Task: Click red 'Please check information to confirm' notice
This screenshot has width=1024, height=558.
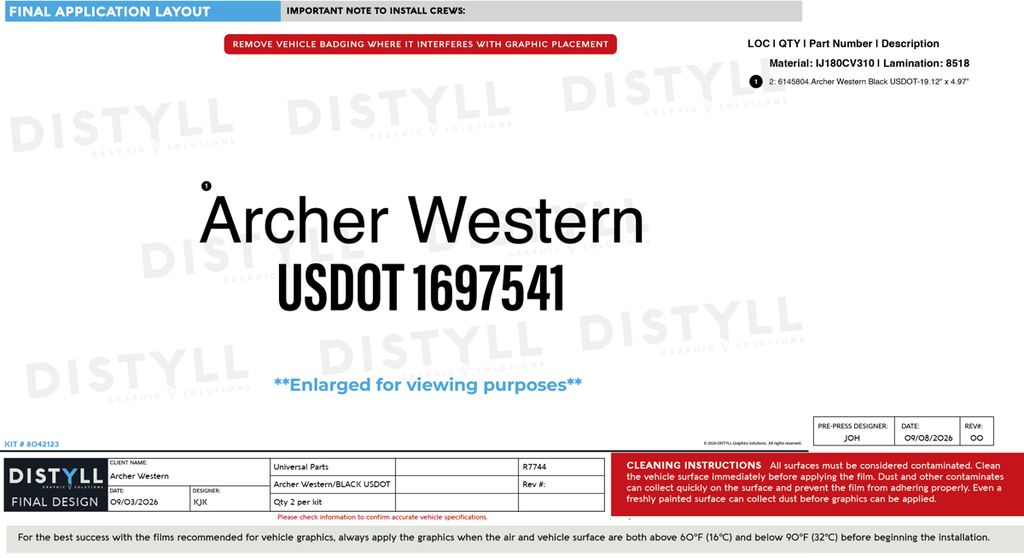Action: point(382,517)
